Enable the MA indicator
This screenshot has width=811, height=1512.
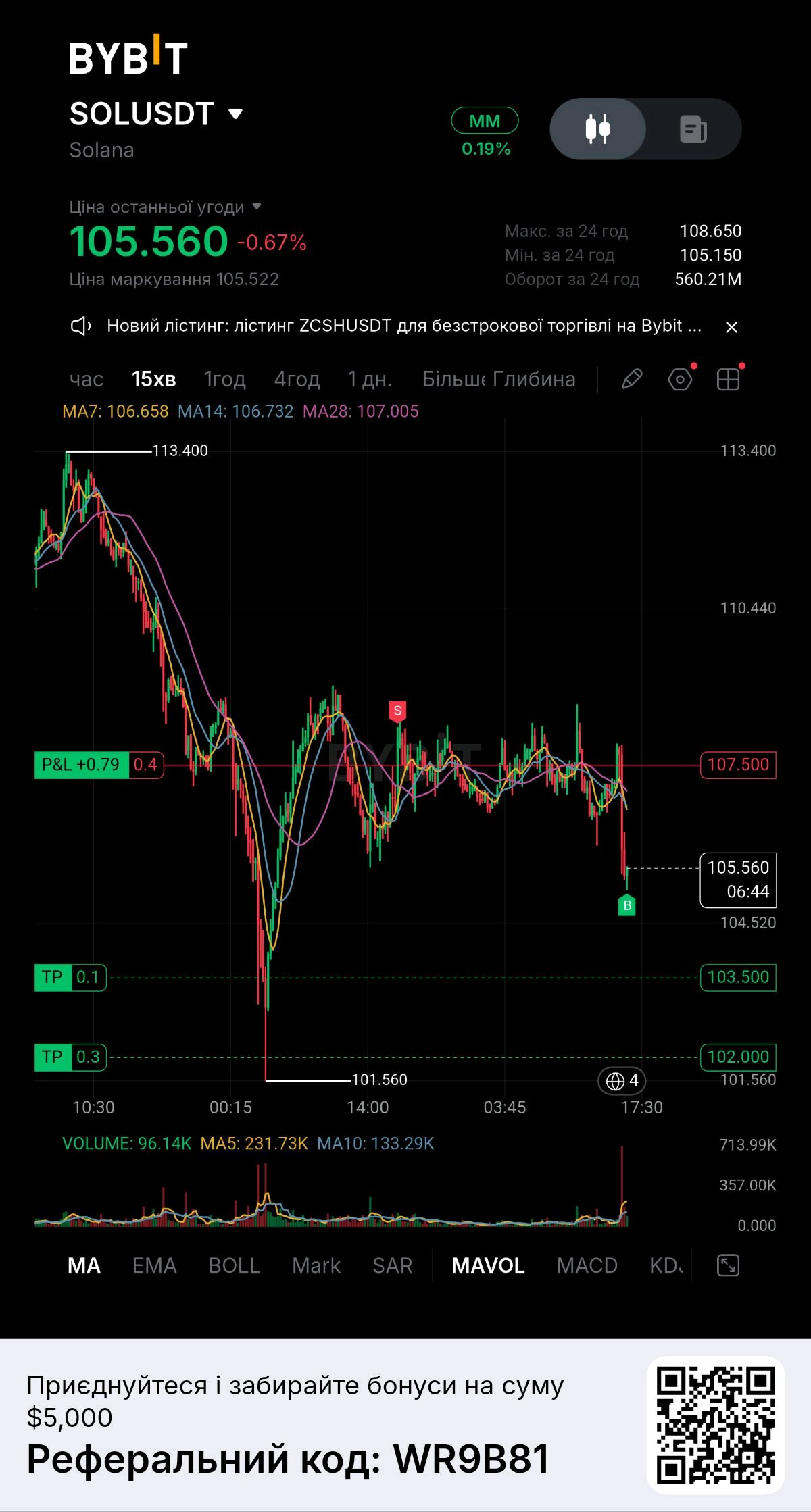(x=84, y=1265)
